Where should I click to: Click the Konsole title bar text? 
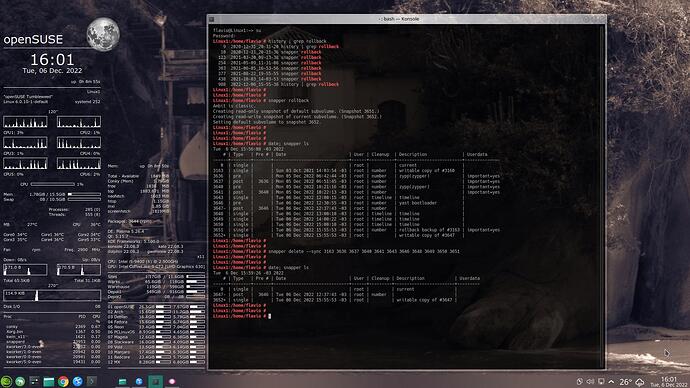click(x=399, y=19)
